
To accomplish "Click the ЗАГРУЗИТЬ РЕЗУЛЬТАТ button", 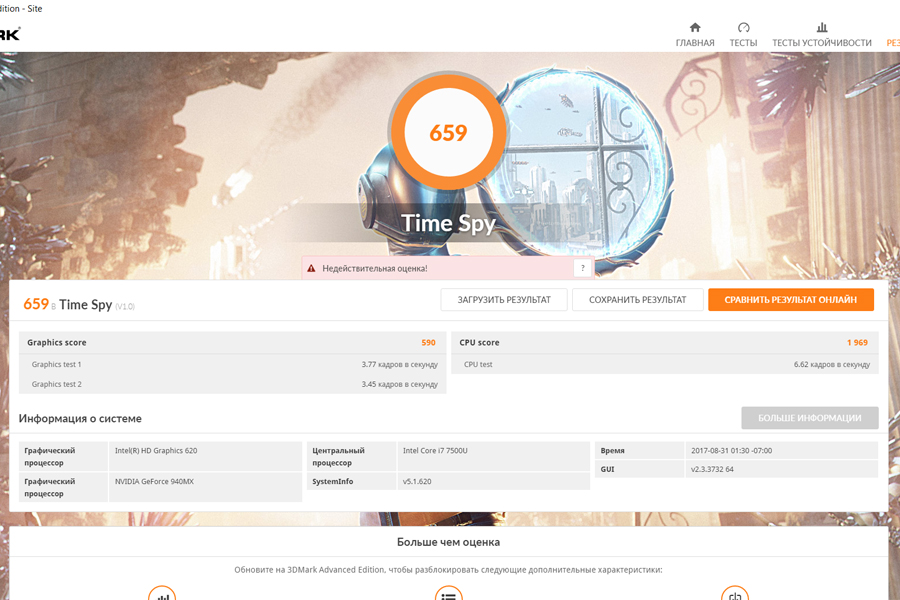I will pyautogui.click(x=504, y=300).
